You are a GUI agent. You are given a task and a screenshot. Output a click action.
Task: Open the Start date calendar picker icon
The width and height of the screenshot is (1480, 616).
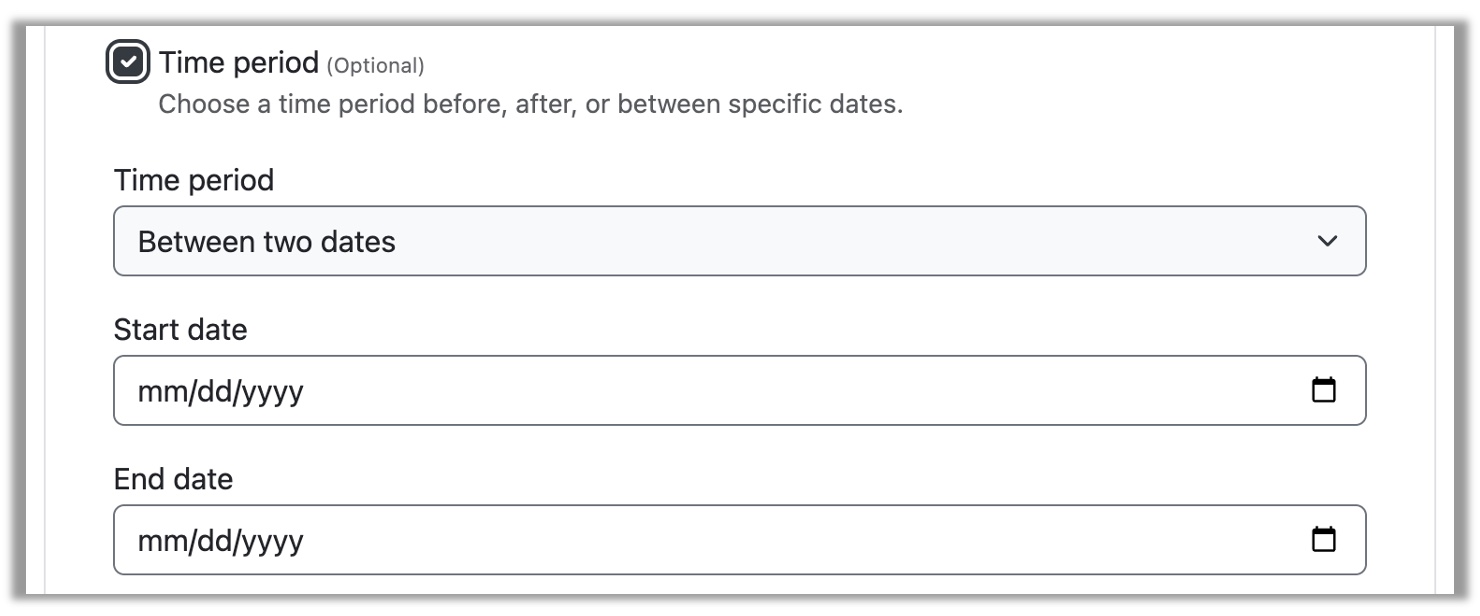[1323, 390]
